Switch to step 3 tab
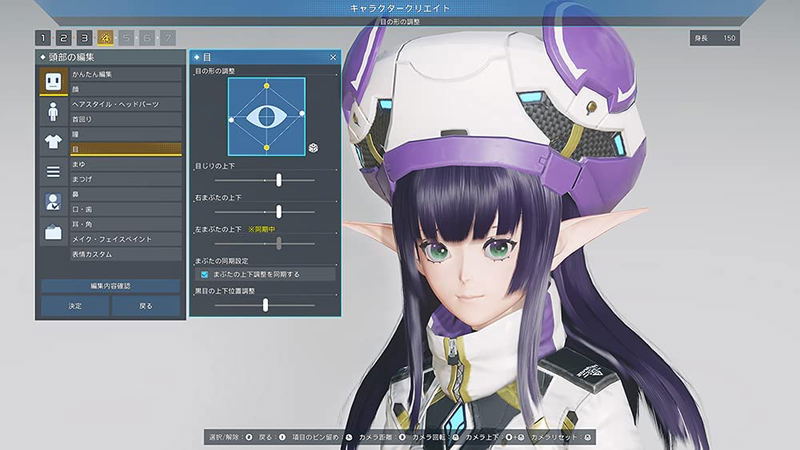 pos(84,38)
